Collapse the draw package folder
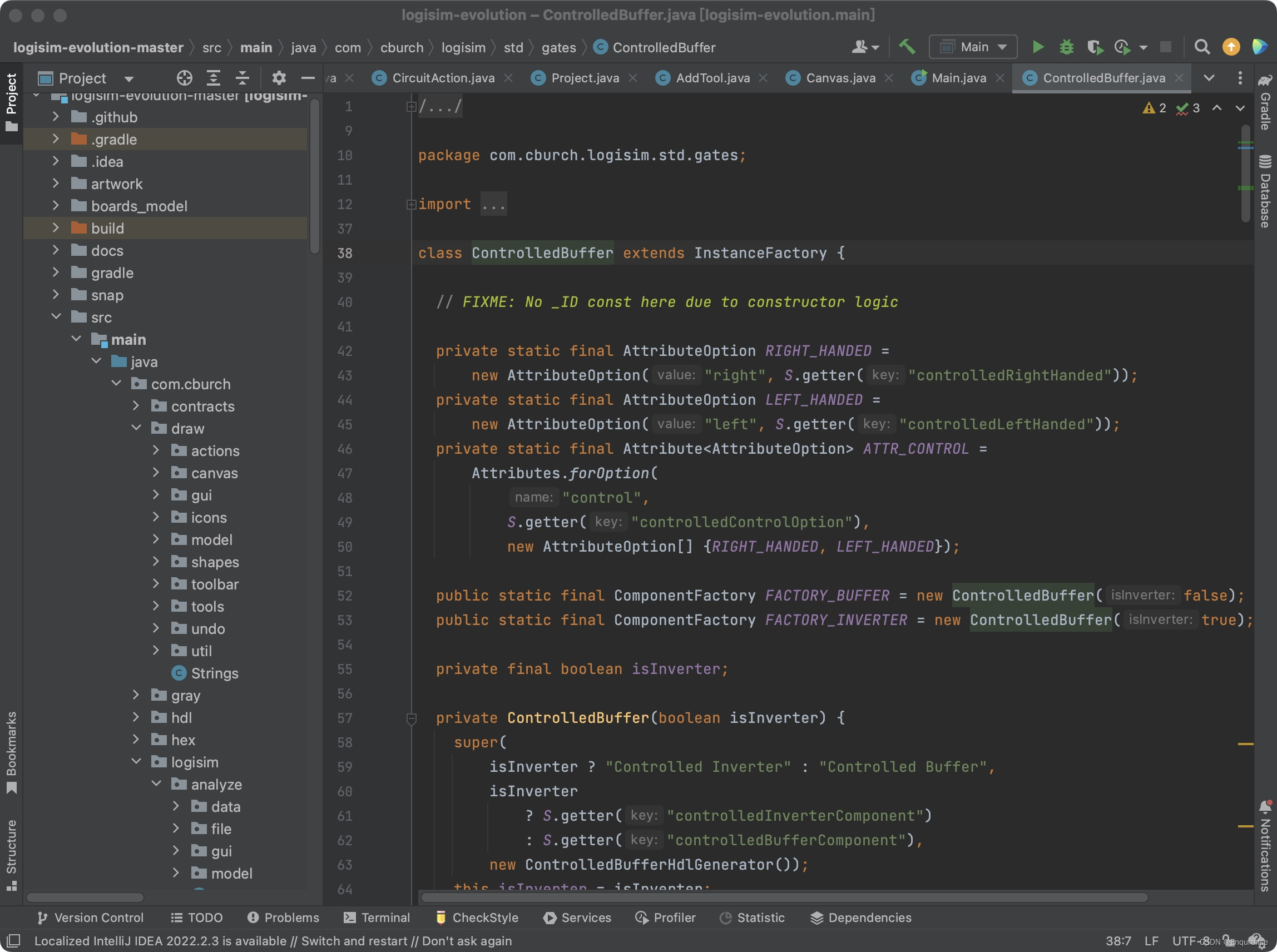Image resolution: width=1277 pixels, height=952 pixels. tap(137, 428)
